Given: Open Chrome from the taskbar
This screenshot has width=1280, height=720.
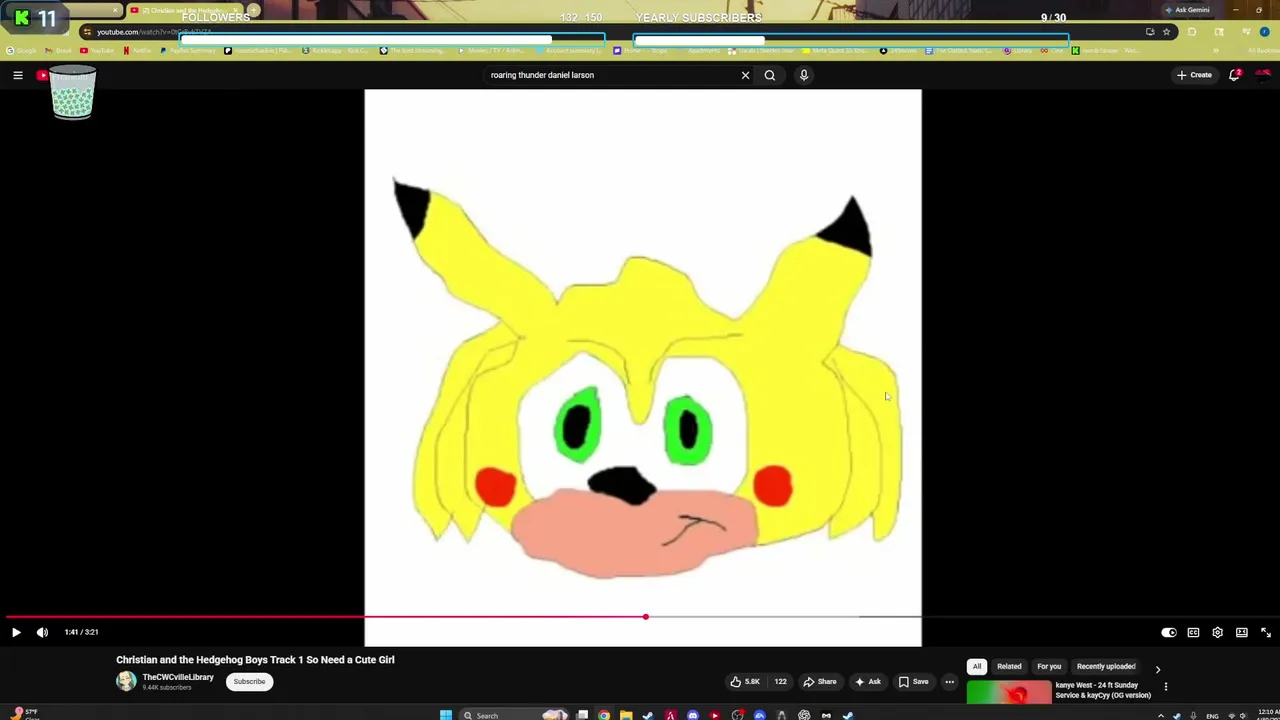Looking at the screenshot, I should pyautogui.click(x=604, y=715).
